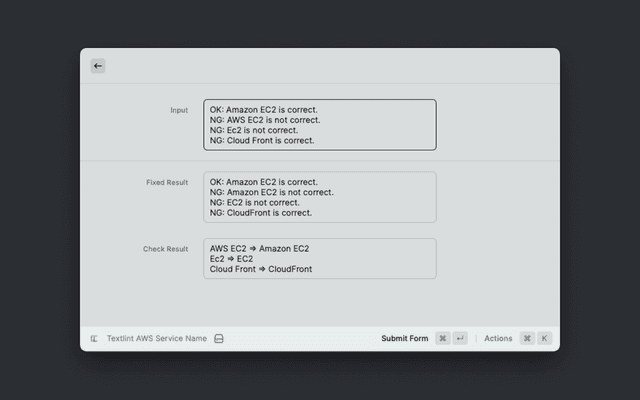Click the 'NG: AWS EC2 is not correct.' input line

tap(265, 119)
